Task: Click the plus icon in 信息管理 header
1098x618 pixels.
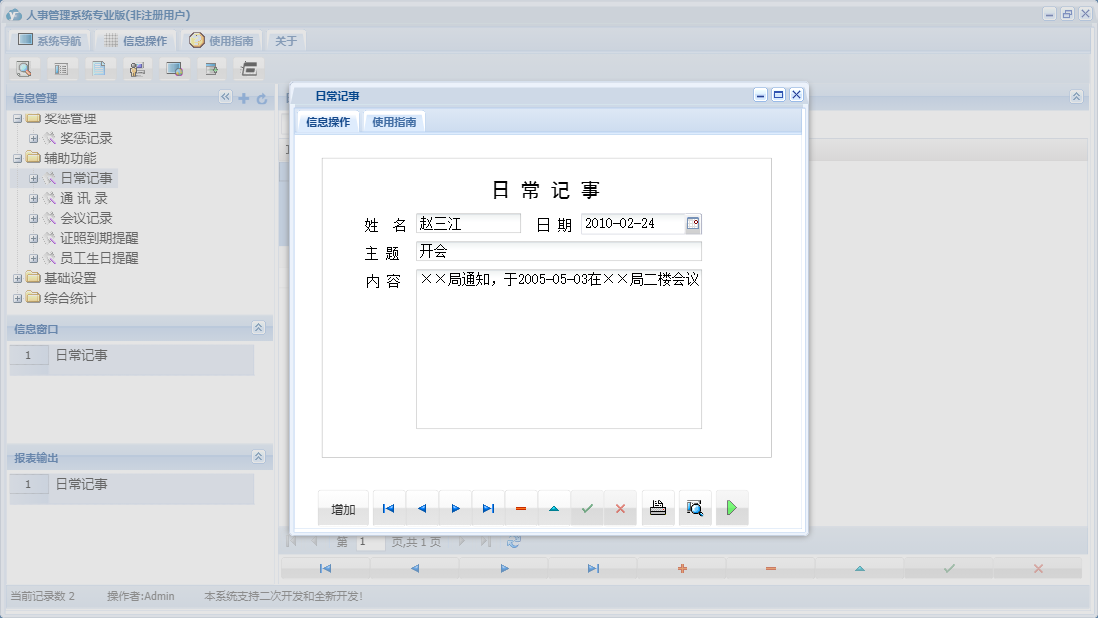Action: [243, 97]
